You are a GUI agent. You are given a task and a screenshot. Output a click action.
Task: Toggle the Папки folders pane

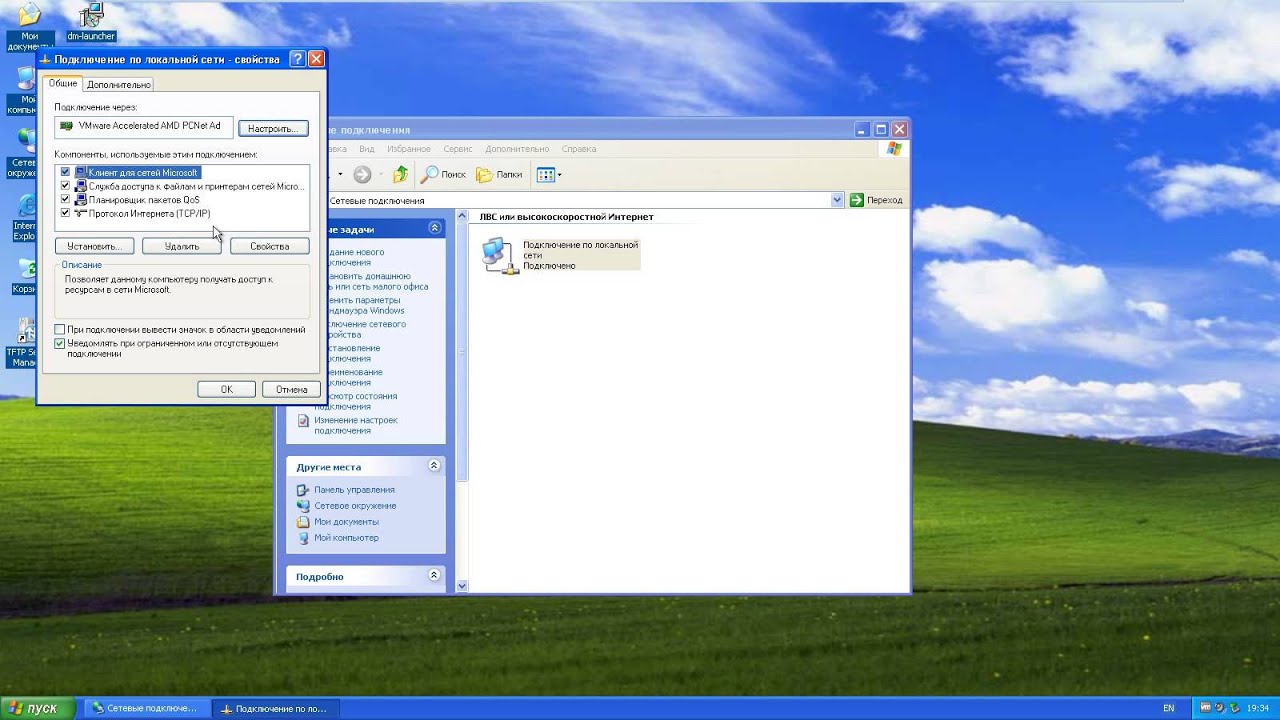(x=499, y=174)
